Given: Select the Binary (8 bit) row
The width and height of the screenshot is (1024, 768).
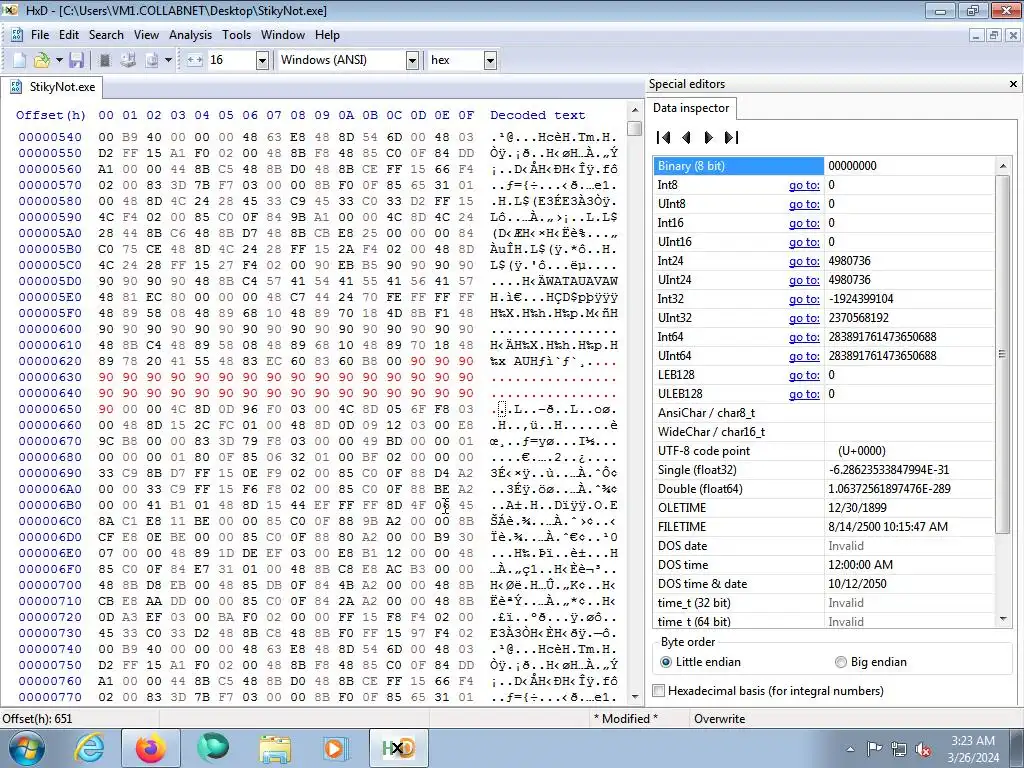Looking at the screenshot, I should (x=824, y=166).
